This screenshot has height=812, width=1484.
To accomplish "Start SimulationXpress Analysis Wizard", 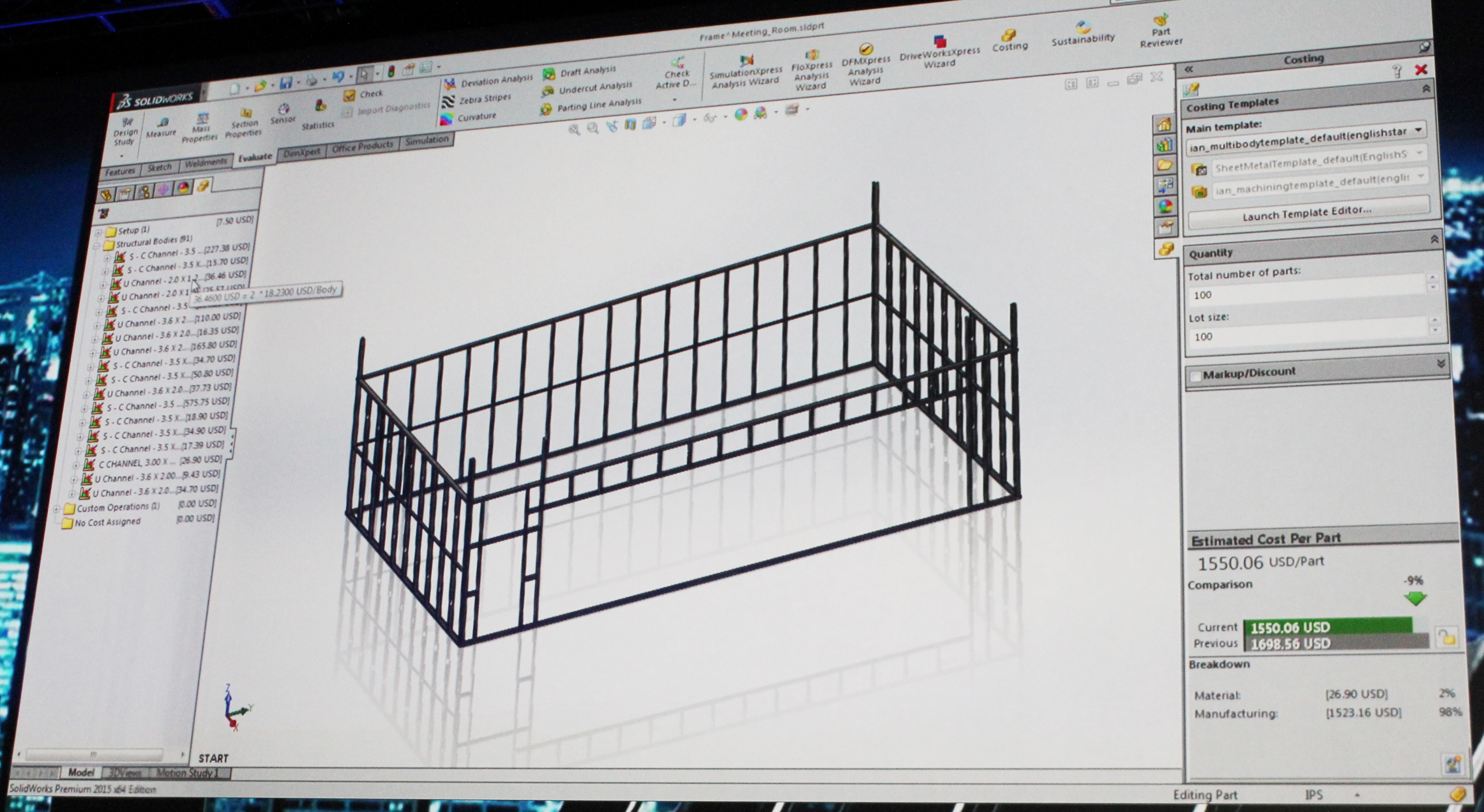I will [746, 60].
